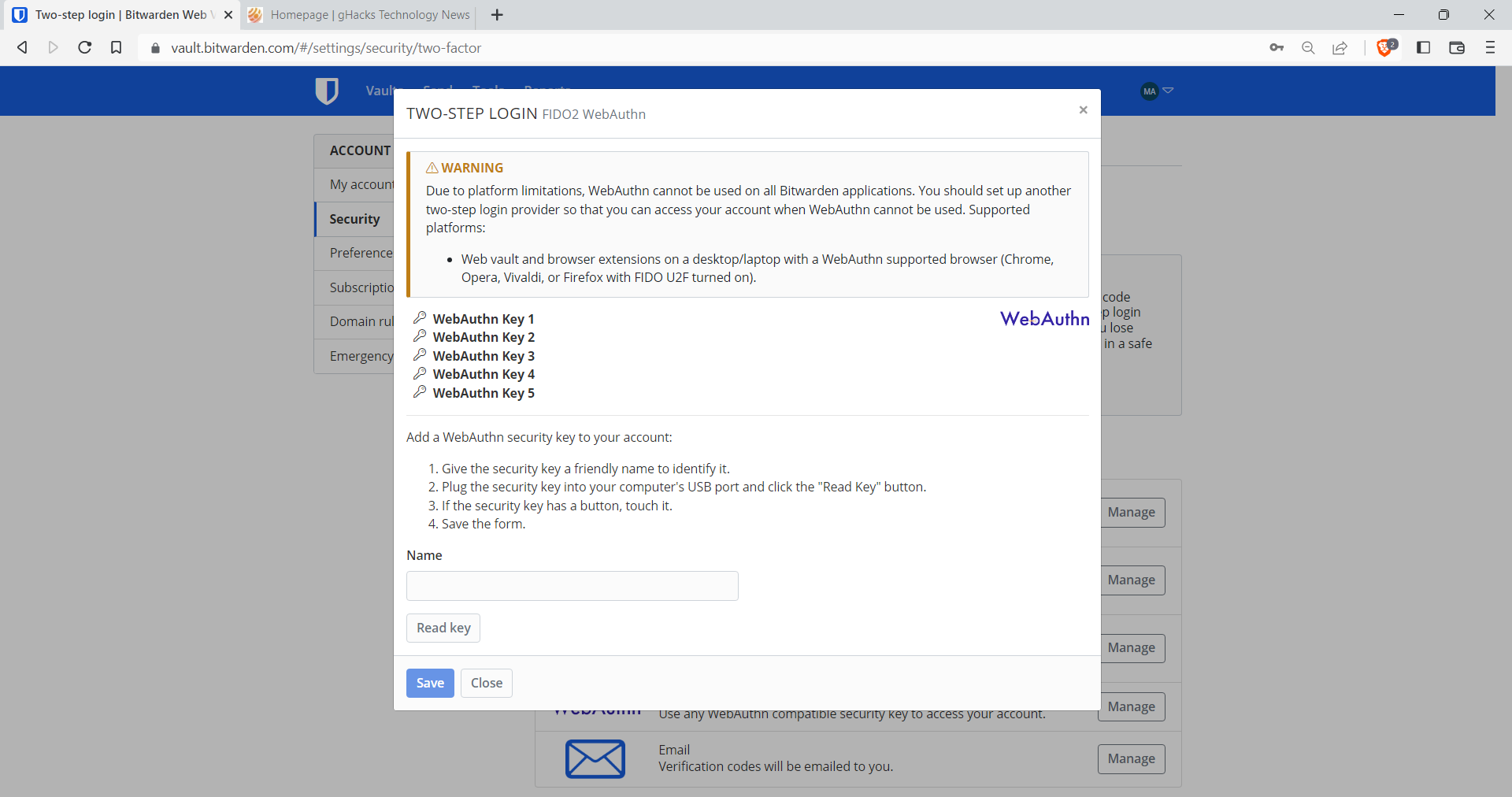
Task: Click the zoom magnifier icon in address bar
Action: coord(1308,48)
